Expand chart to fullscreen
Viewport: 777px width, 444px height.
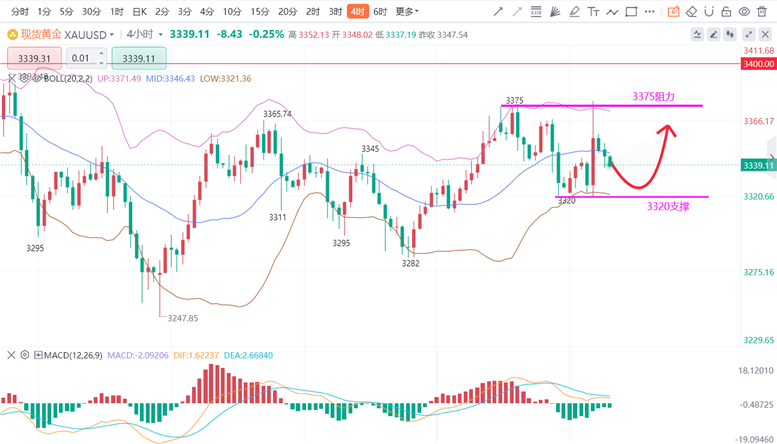pos(749,35)
